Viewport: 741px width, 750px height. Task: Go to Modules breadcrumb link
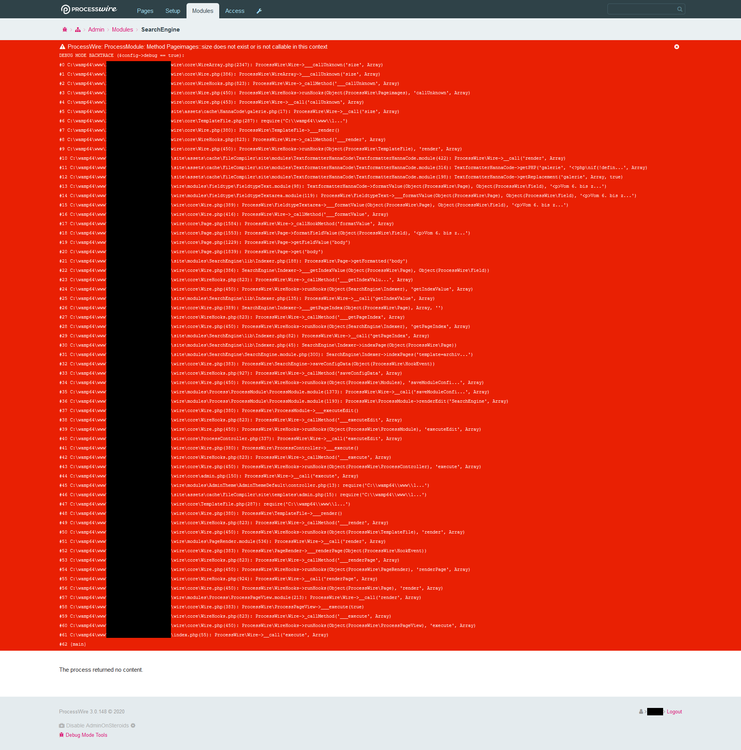[x=122, y=30]
